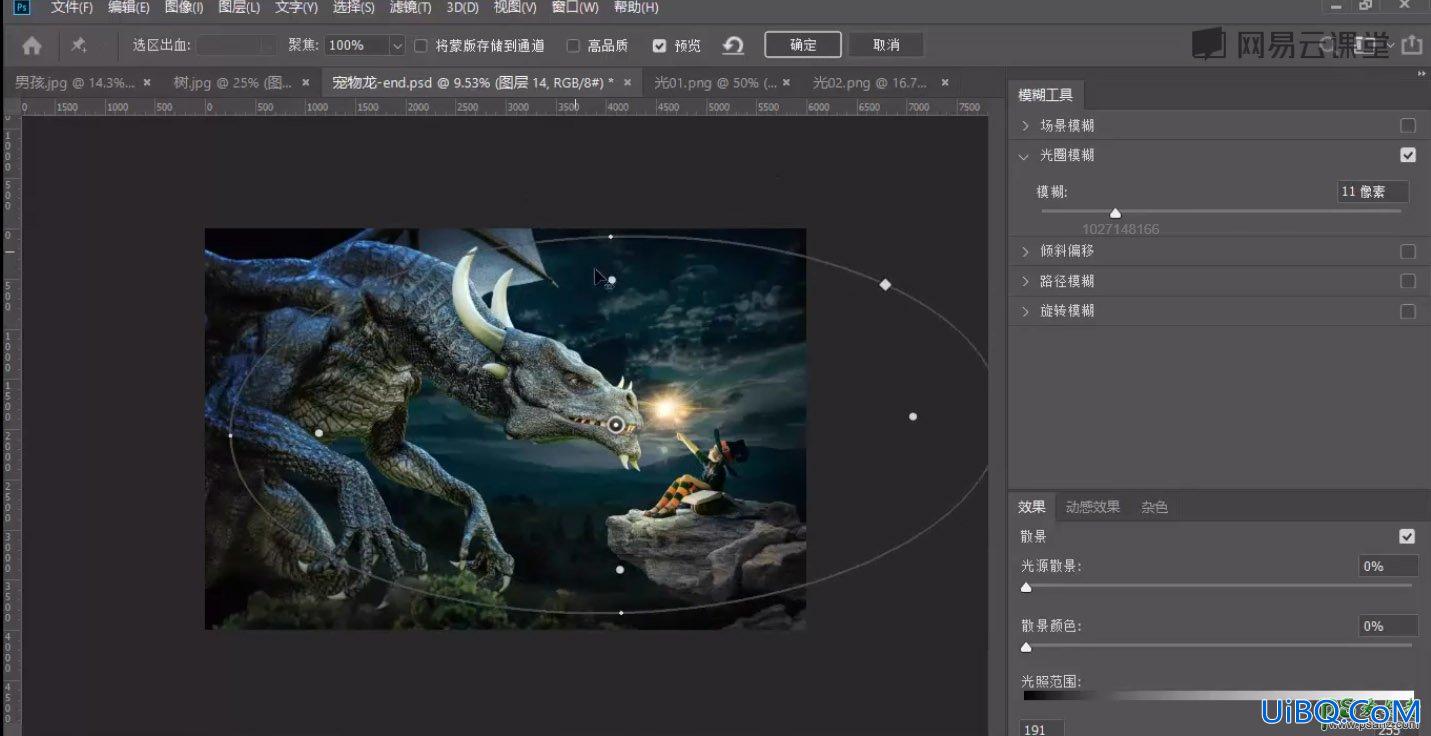
Task: Open the 图层(L) menu
Action: click(x=239, y=8)
